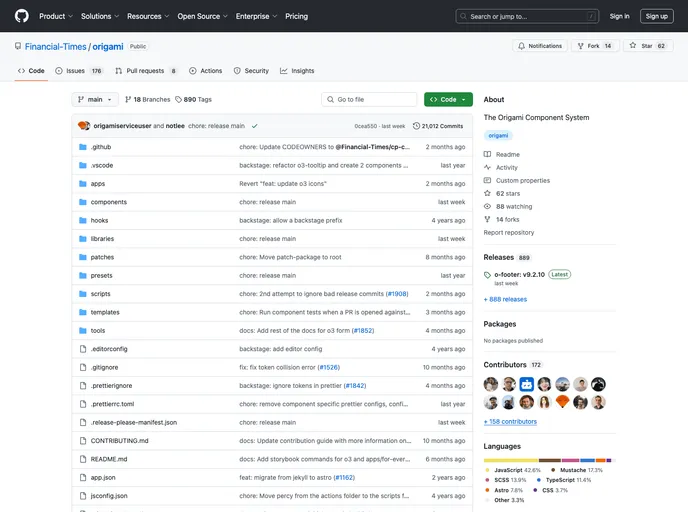This screenshot has width=688, height=512.
Task: Open the Resources dropdown menu
Action: click(148, 16)
